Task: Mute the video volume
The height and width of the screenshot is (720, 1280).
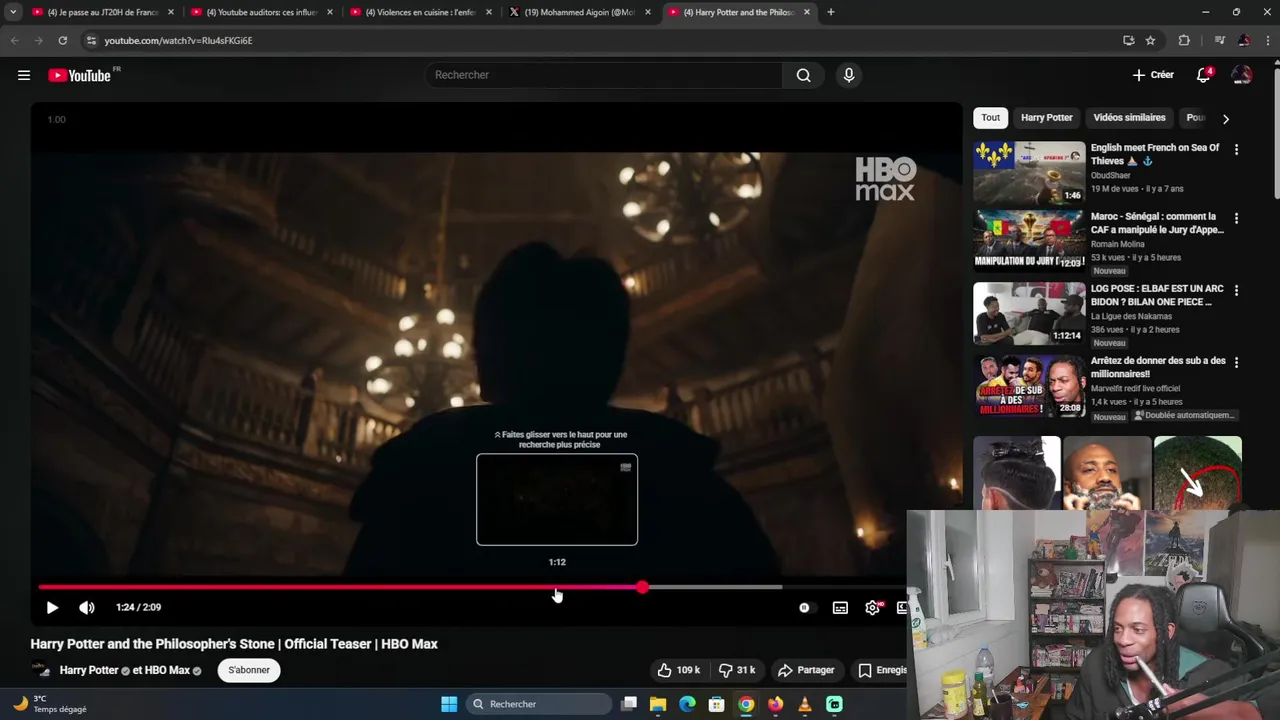Action: 87,607
